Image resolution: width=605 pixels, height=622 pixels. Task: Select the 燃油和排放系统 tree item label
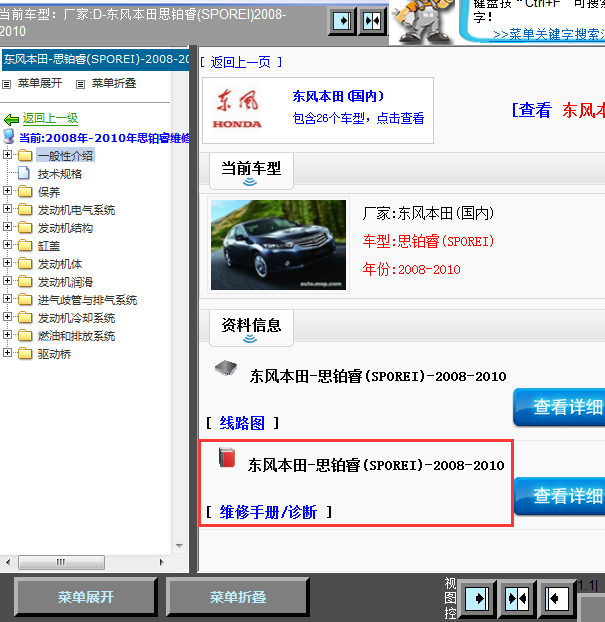click(x=77, y=336)
